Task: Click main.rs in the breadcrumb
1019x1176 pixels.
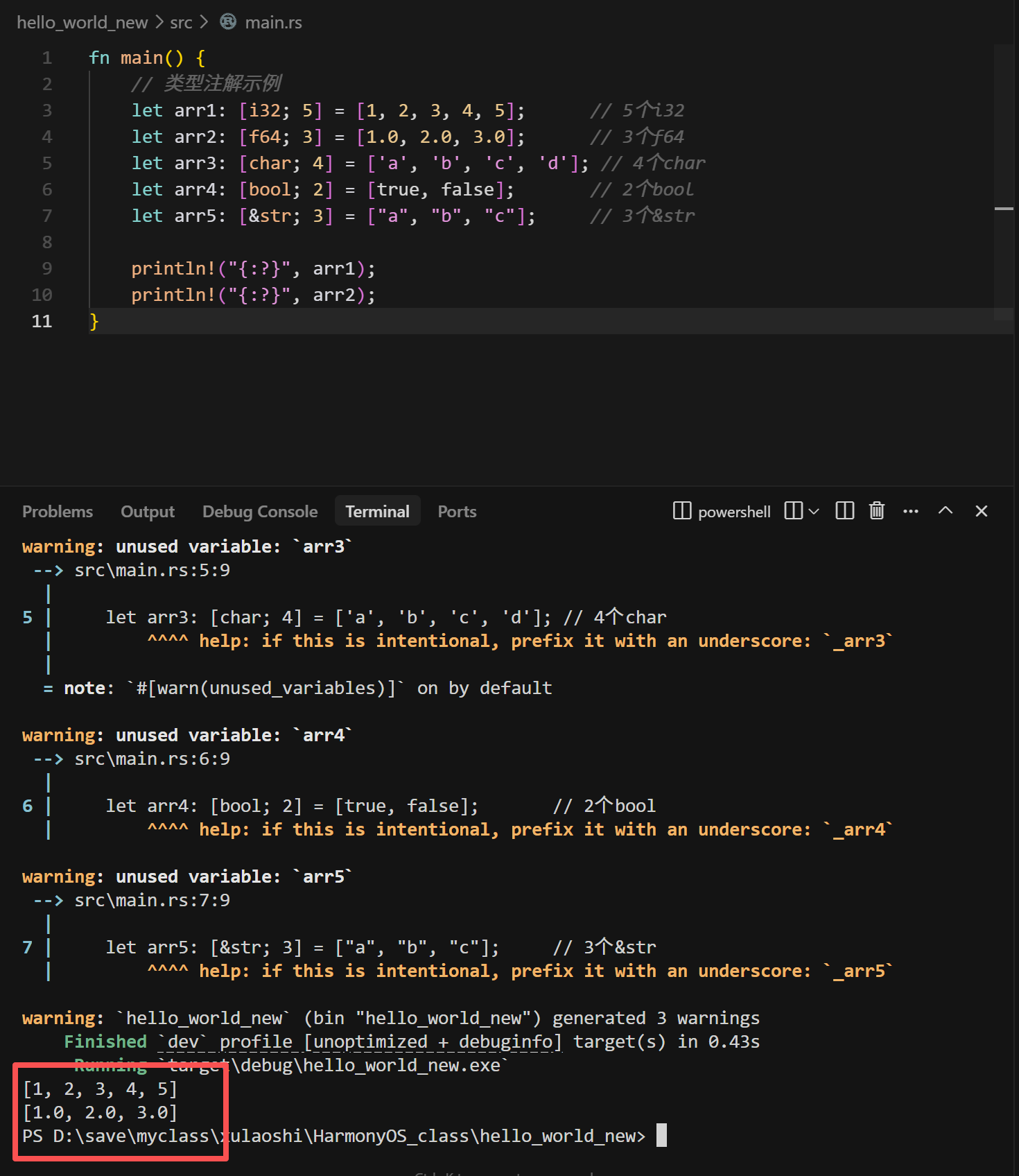Action: [273, 22]
